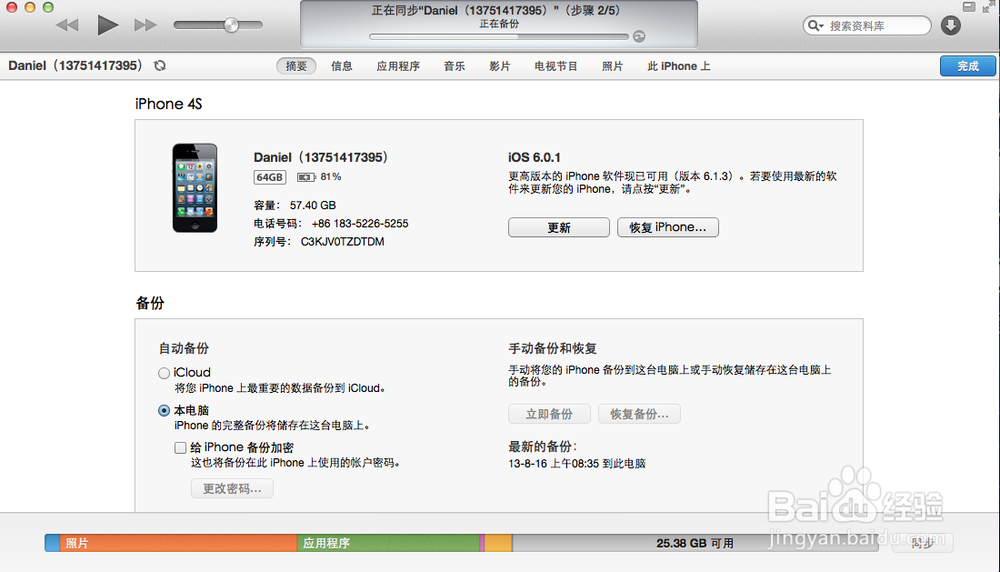Select the iCloud backup radio option
Image resolution: width=1000 pixels, height=572 pixels.
pyautogui.click(x=164, y=373)
